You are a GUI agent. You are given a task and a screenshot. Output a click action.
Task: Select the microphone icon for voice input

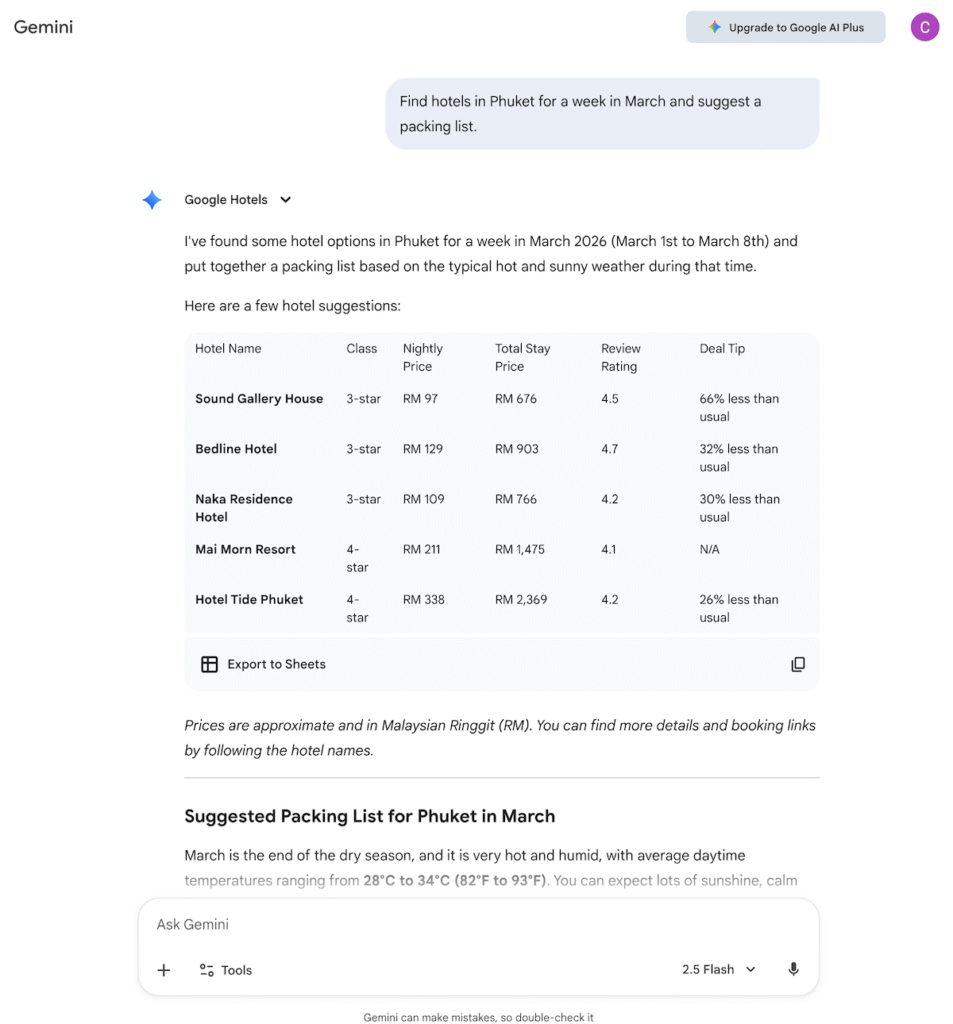tap(793, 969)
